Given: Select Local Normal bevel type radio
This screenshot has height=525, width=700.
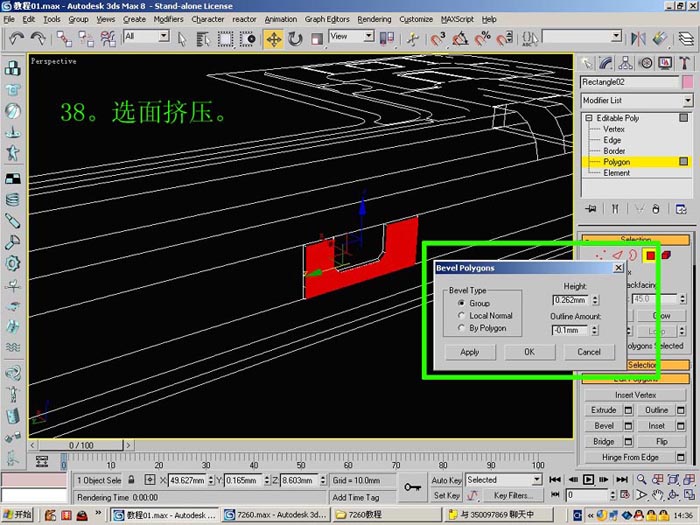Looking at the screenshot, I should [462, 316].
